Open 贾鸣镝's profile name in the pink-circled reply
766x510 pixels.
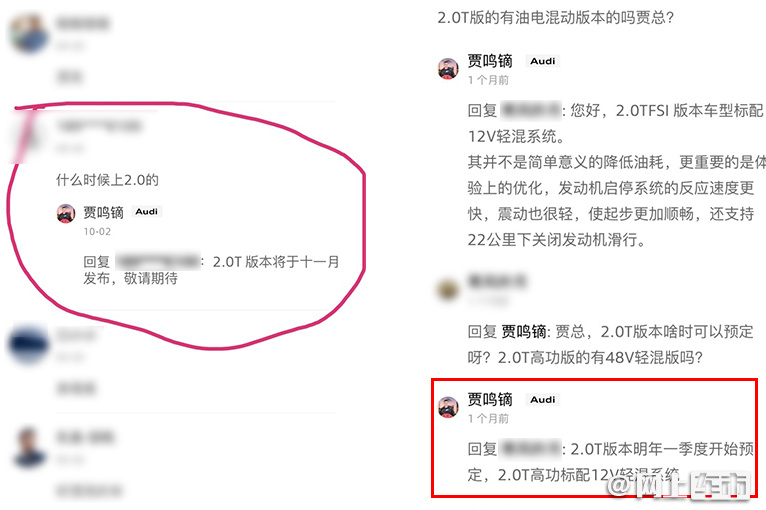coord(103,212)
